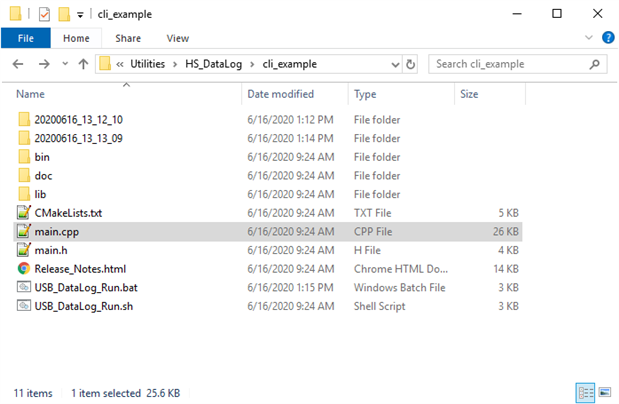Click the Properties quick access icon
This screenshot has height=404, width=619.
pos(44,14)
